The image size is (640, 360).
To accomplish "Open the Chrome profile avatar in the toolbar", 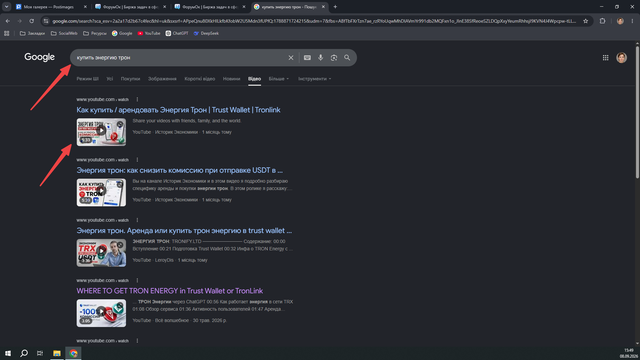I will click(620, 21).
